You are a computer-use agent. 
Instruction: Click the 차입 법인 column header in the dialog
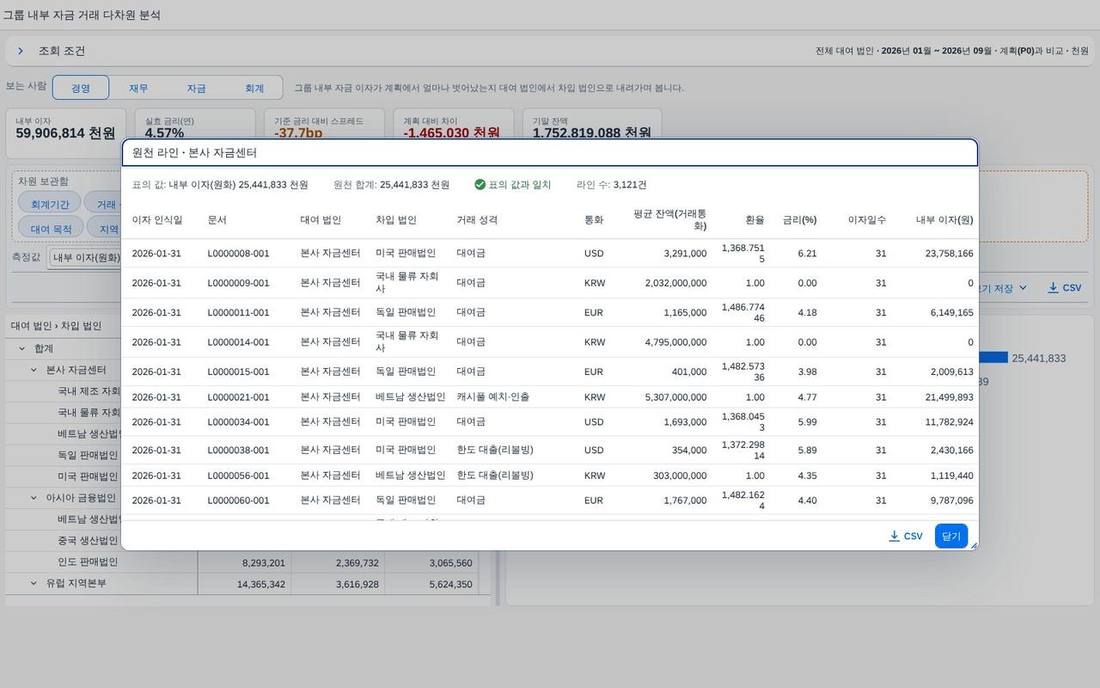(396, 220)
